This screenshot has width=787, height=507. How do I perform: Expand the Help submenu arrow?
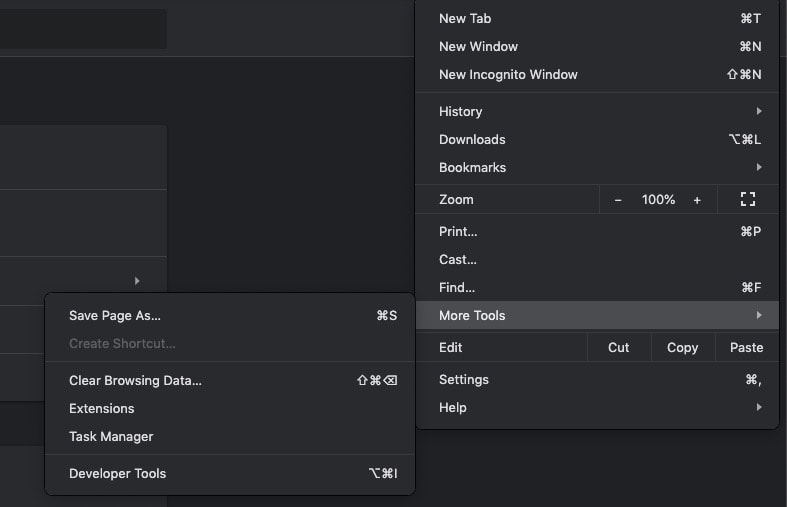tap(759, 407)
